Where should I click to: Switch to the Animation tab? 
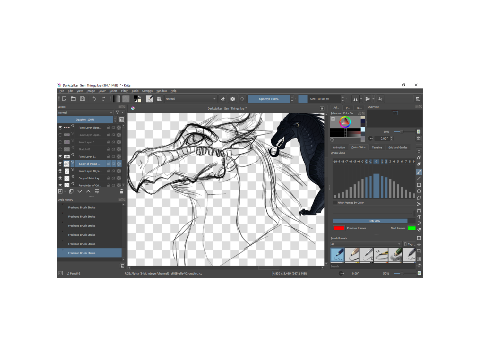(x=339, y=147)
